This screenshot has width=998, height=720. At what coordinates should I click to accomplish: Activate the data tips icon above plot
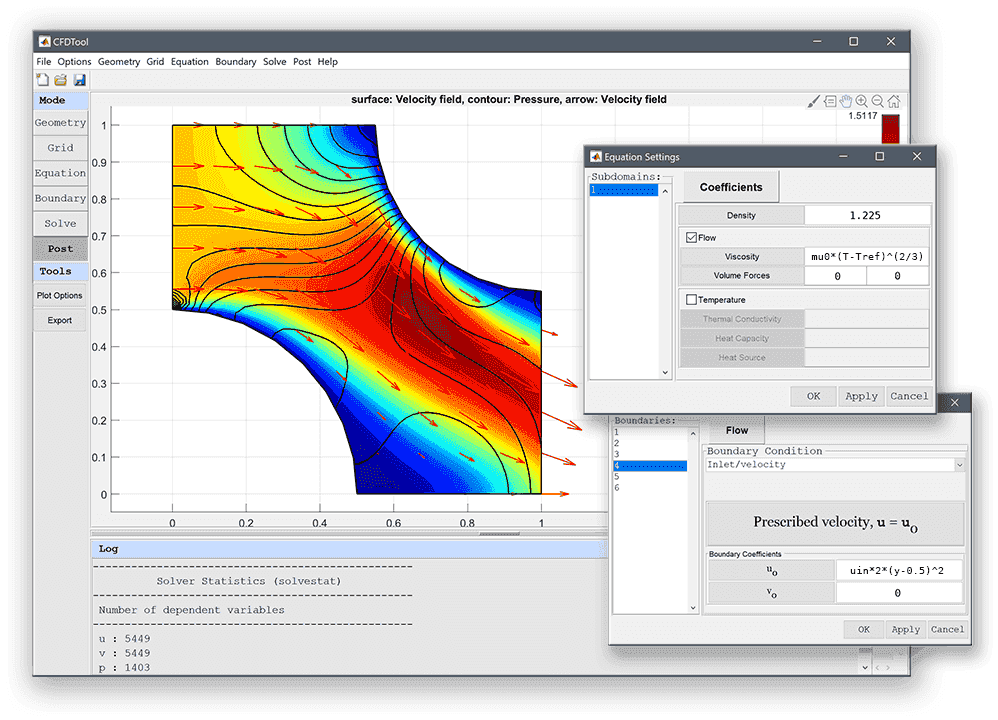point(830,101)
